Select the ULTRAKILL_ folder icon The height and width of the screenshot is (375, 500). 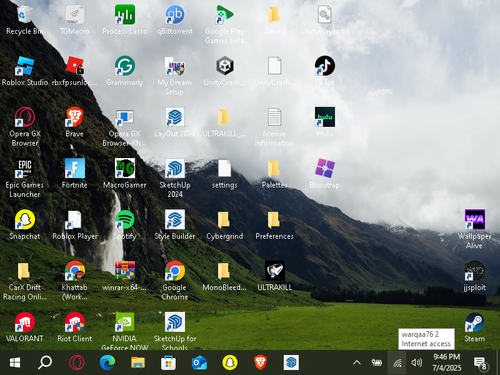coord(224,117)
